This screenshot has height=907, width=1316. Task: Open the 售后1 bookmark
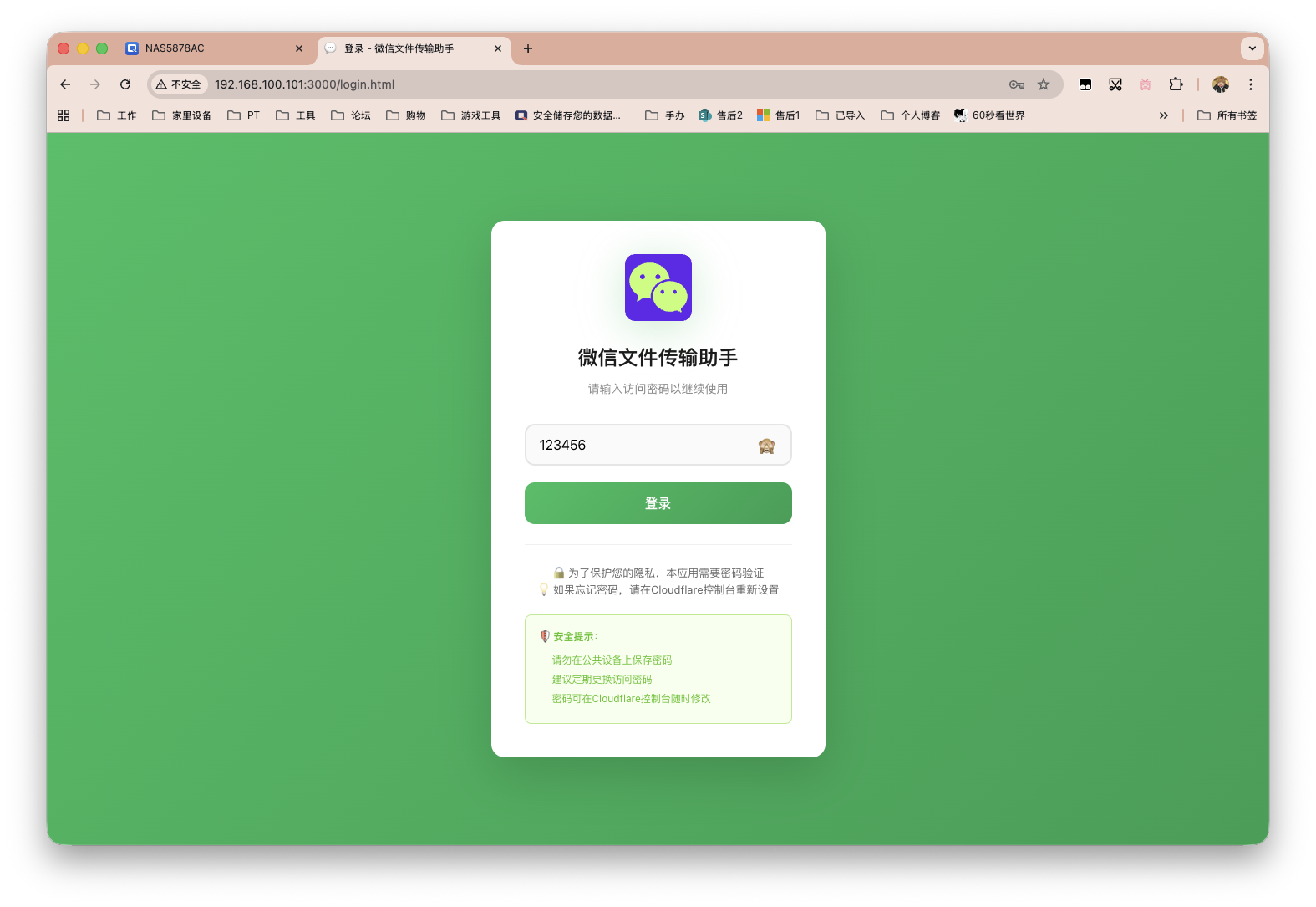pyautogui.click(x=778, y=115)
